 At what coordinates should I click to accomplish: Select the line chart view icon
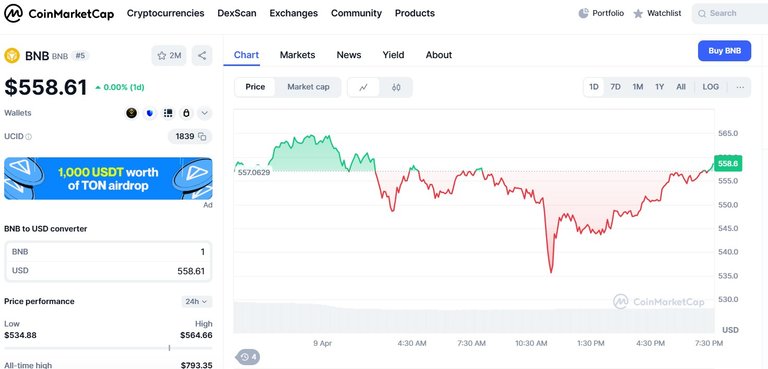pos(363,87)
